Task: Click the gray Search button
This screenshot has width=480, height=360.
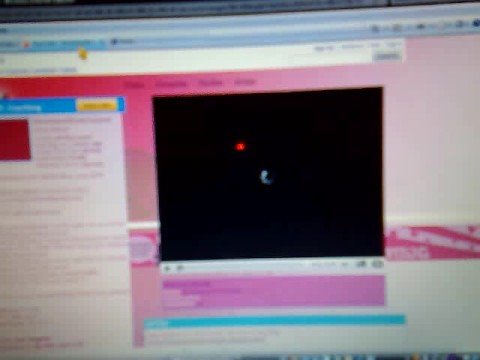Action: tap(387, 57)
